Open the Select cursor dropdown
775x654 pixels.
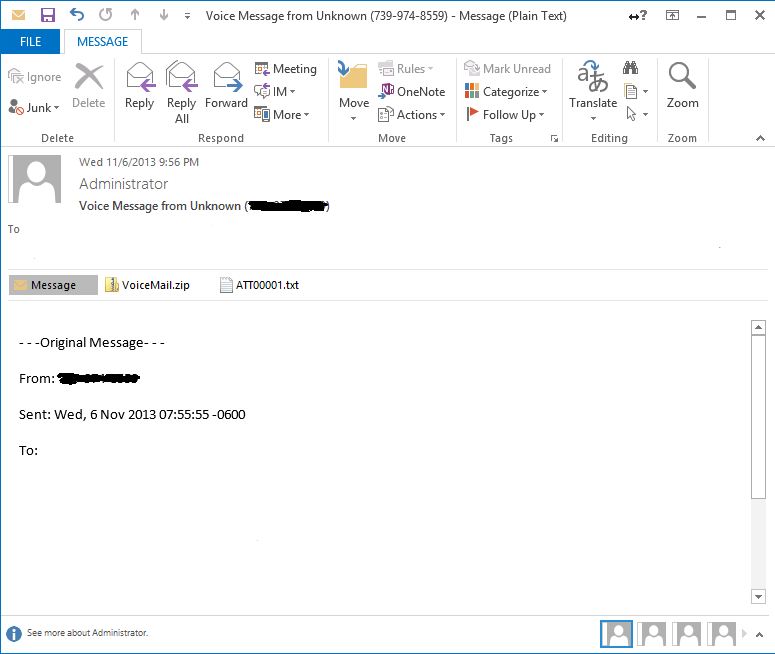[637, 114]
